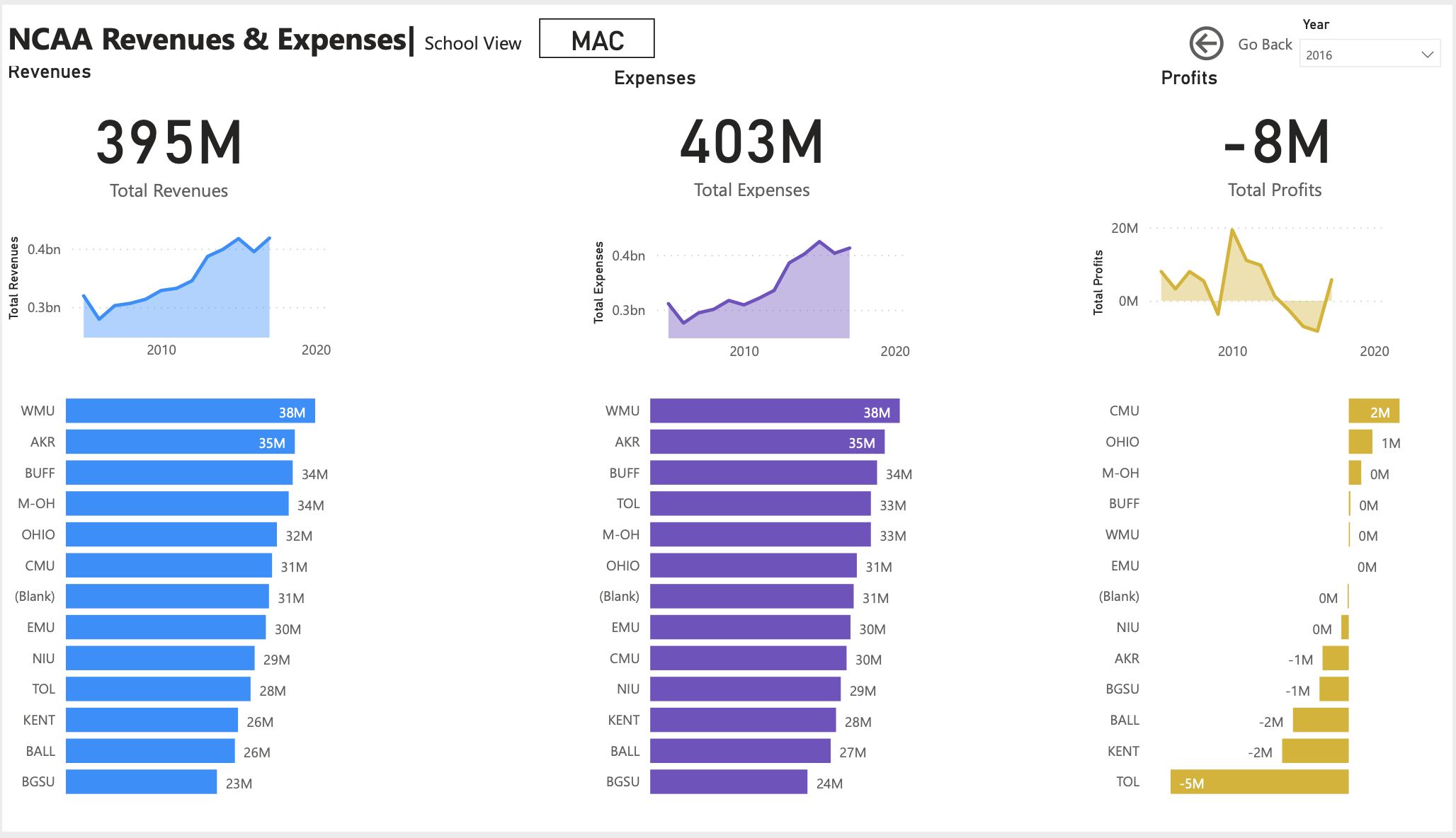
Task: Select the TOL profit bar showing -5M
Action: pyautogui.click(x=1259, y=783)
